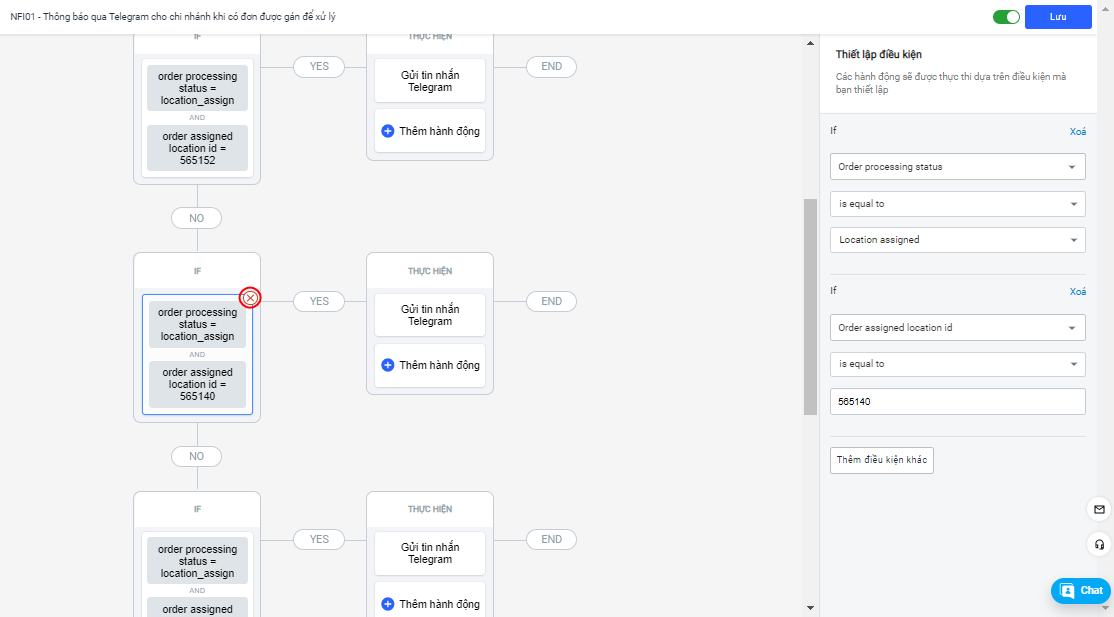Click the plus icon in top action block

click(x=388, y=131)
